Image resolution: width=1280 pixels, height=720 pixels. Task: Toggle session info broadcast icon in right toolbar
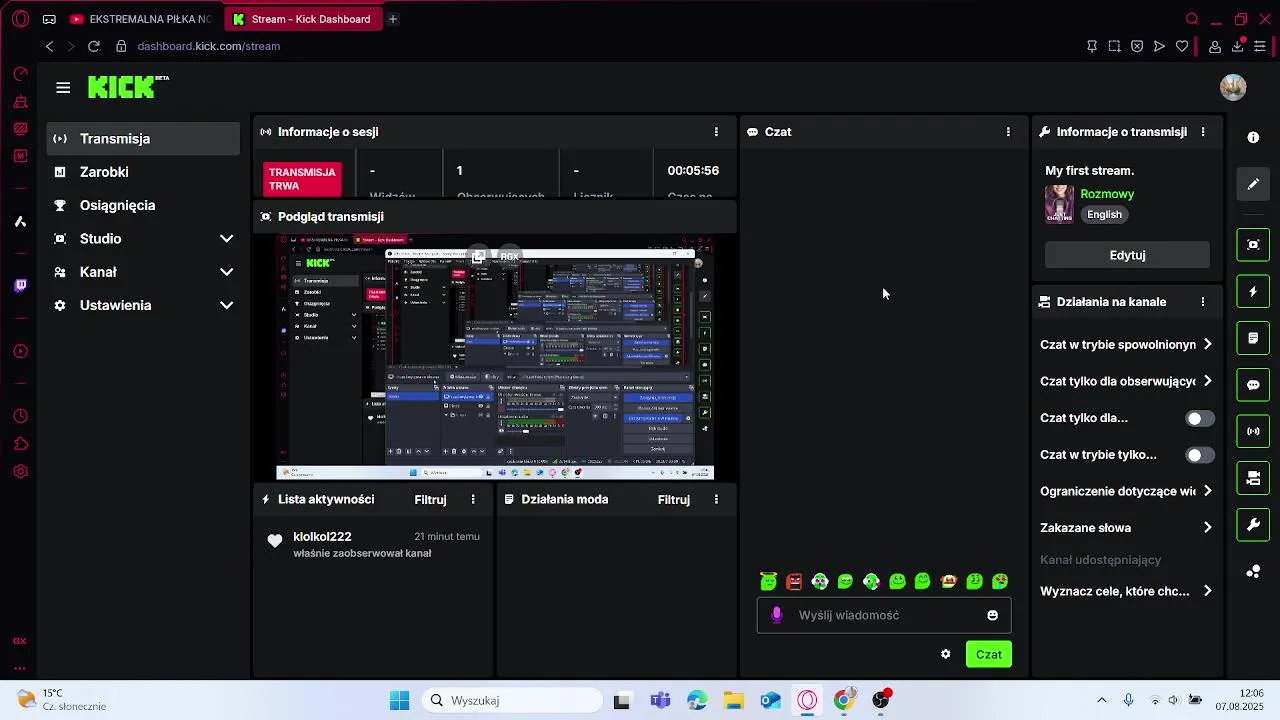1253,431
